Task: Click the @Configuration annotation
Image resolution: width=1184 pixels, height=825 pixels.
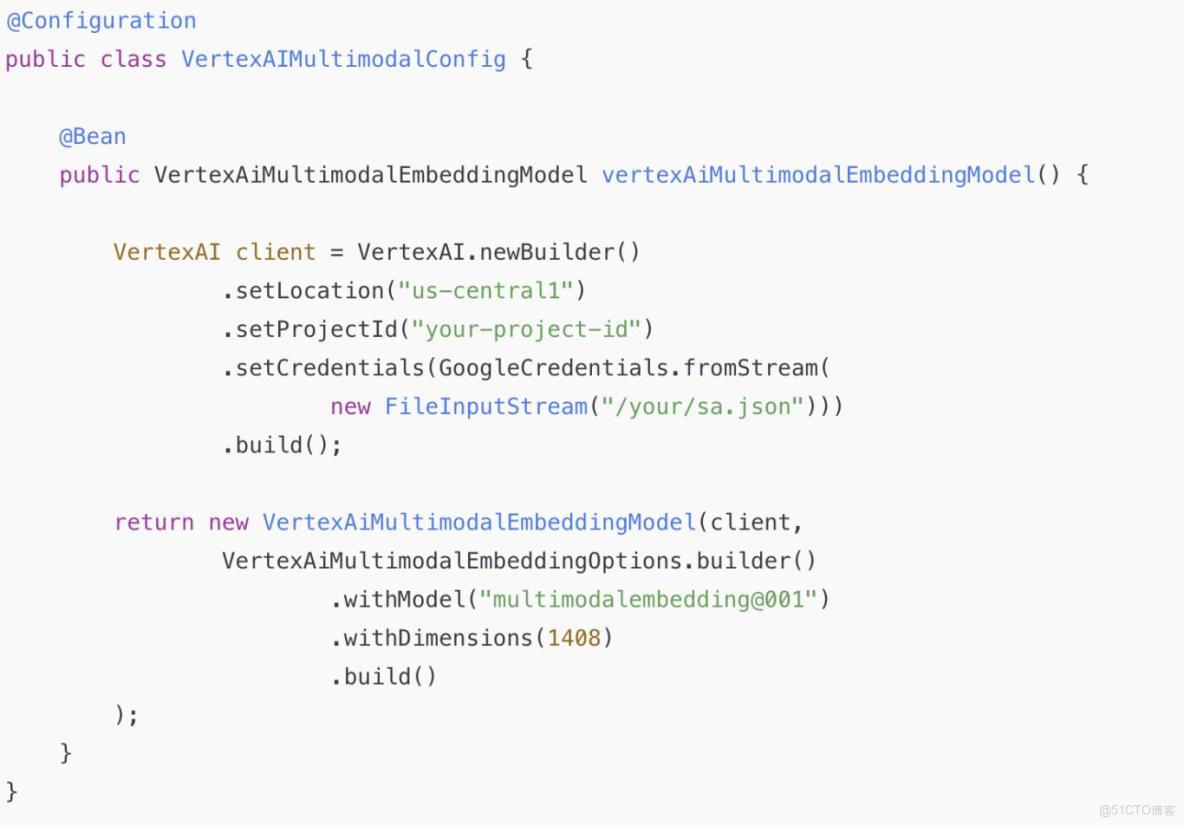Action: click(101, 21)
